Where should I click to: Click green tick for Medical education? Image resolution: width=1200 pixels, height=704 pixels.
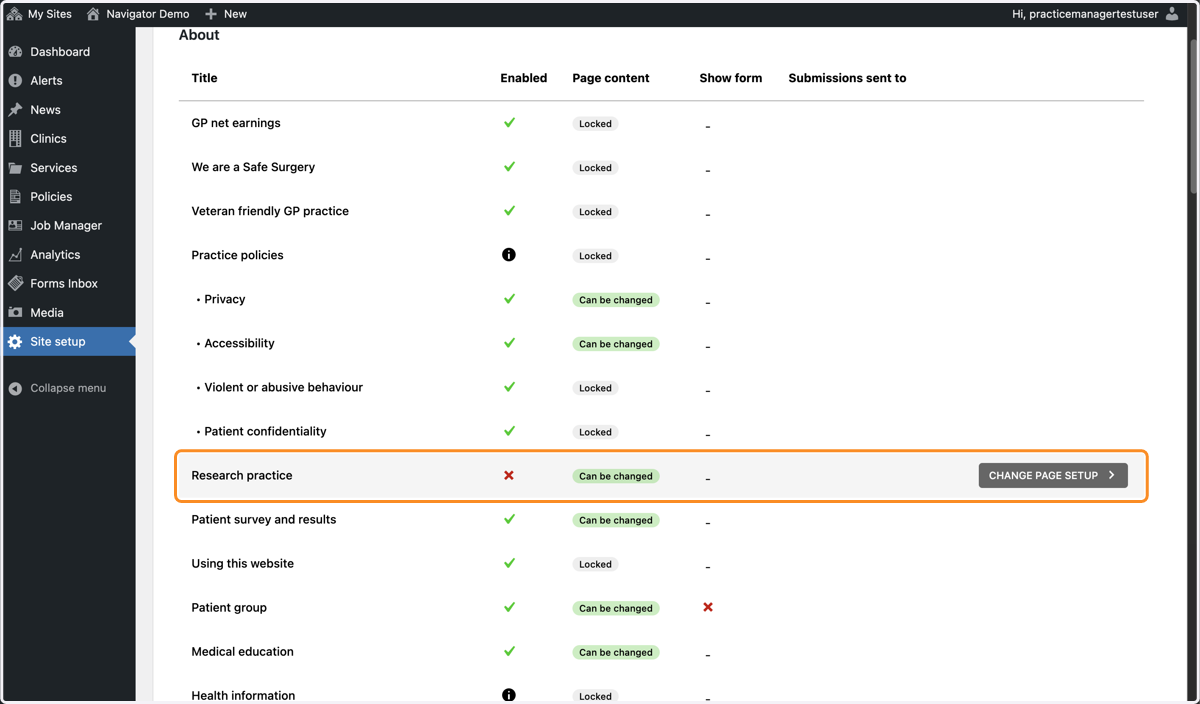tap(509, 650)
